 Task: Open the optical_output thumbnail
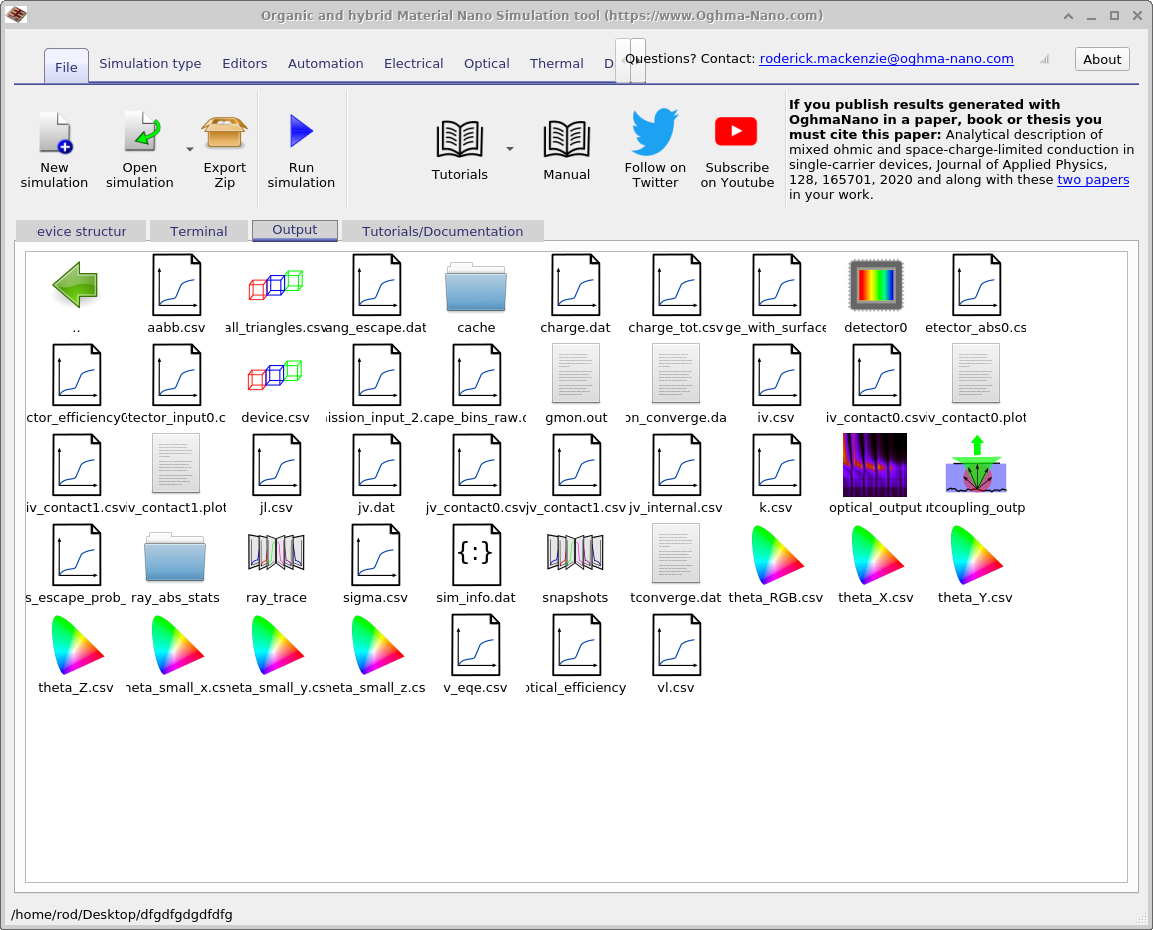click(875, 464)
